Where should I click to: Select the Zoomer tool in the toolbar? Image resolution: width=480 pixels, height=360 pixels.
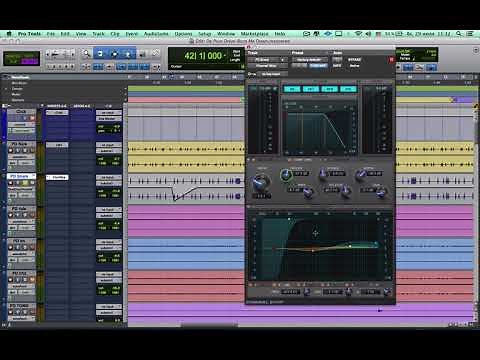point(87,54)
